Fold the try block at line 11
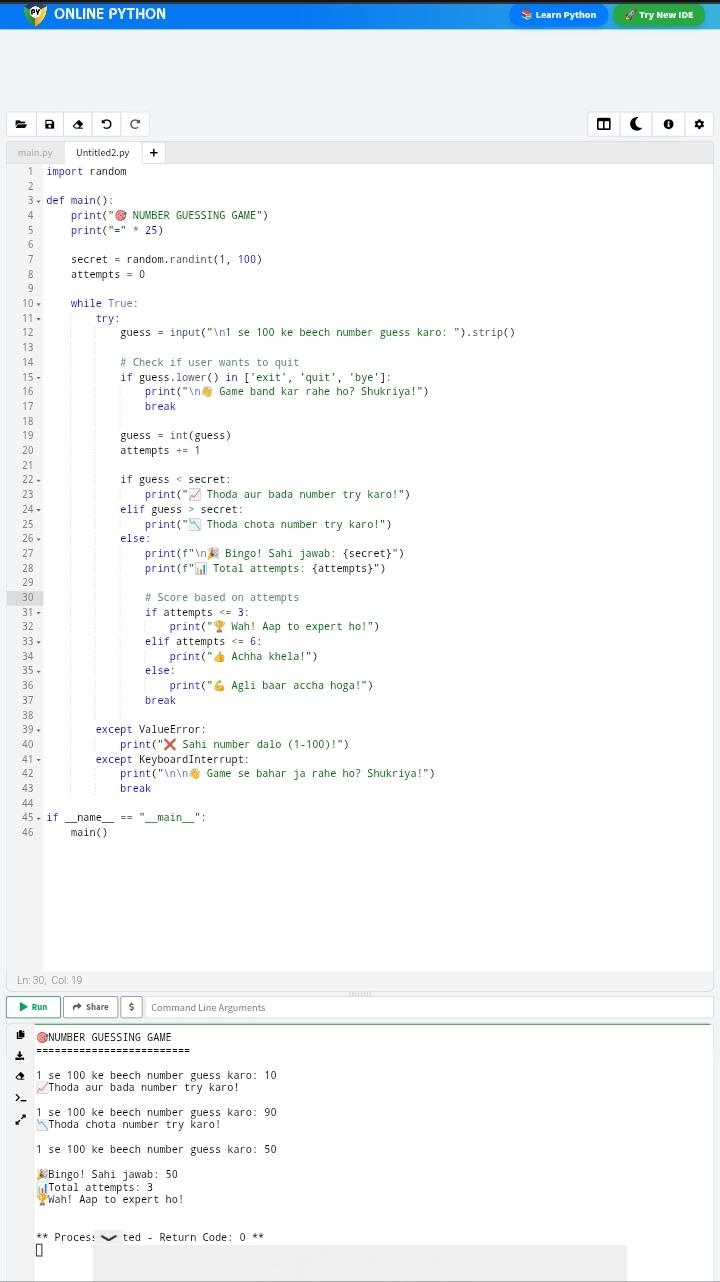The image size is (720, 1282). click(x=38, y=318)
